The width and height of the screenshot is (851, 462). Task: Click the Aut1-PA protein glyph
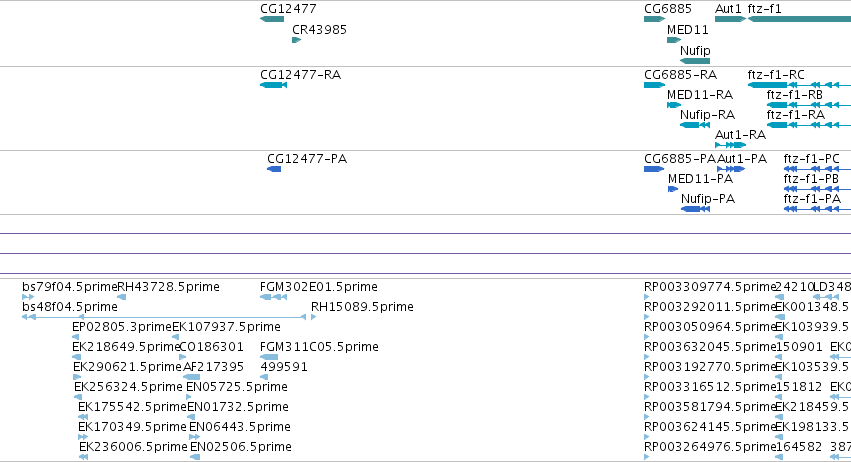731,169
